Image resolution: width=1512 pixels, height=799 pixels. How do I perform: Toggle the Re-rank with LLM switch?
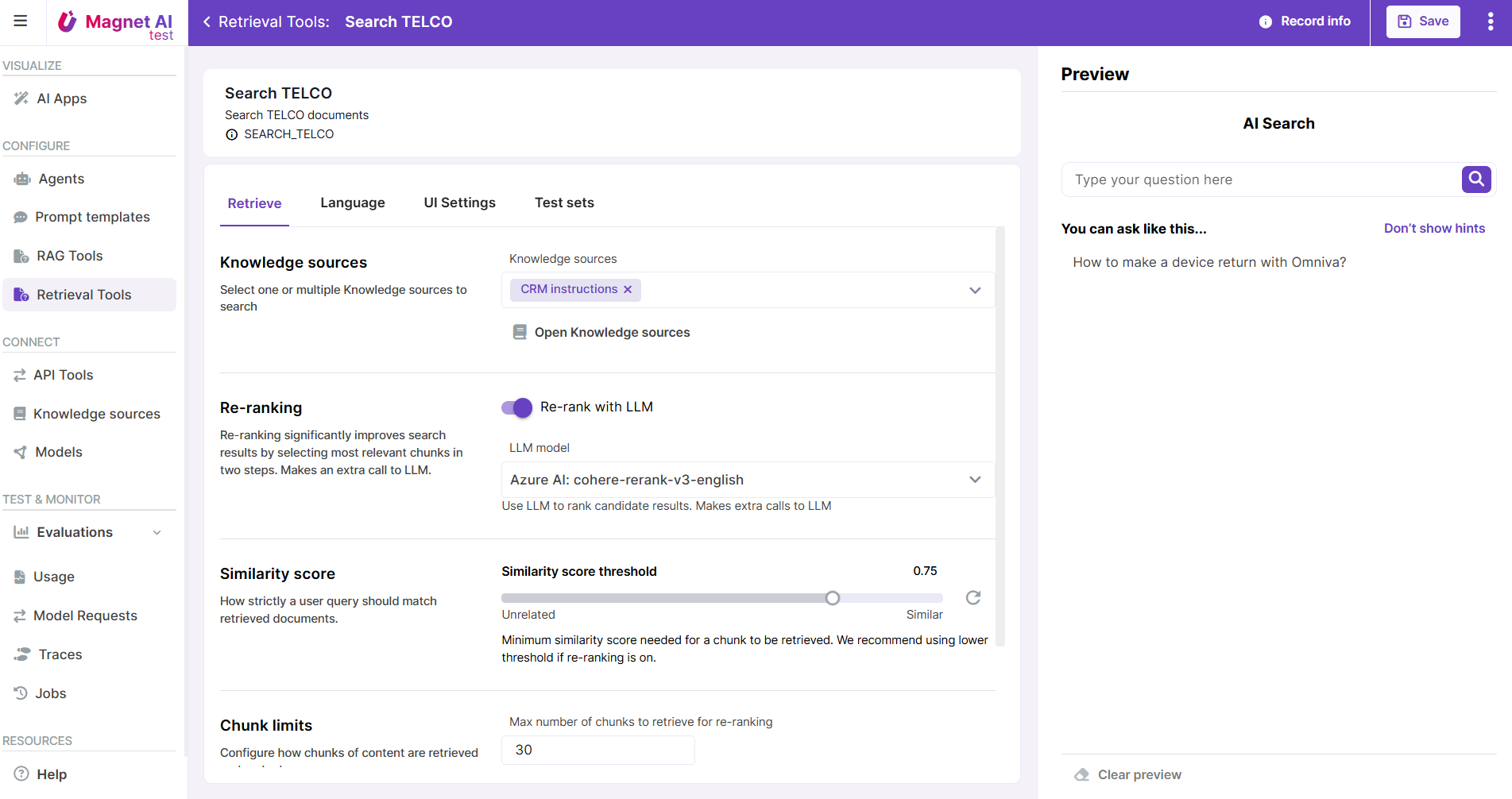[x=516, y=407]
